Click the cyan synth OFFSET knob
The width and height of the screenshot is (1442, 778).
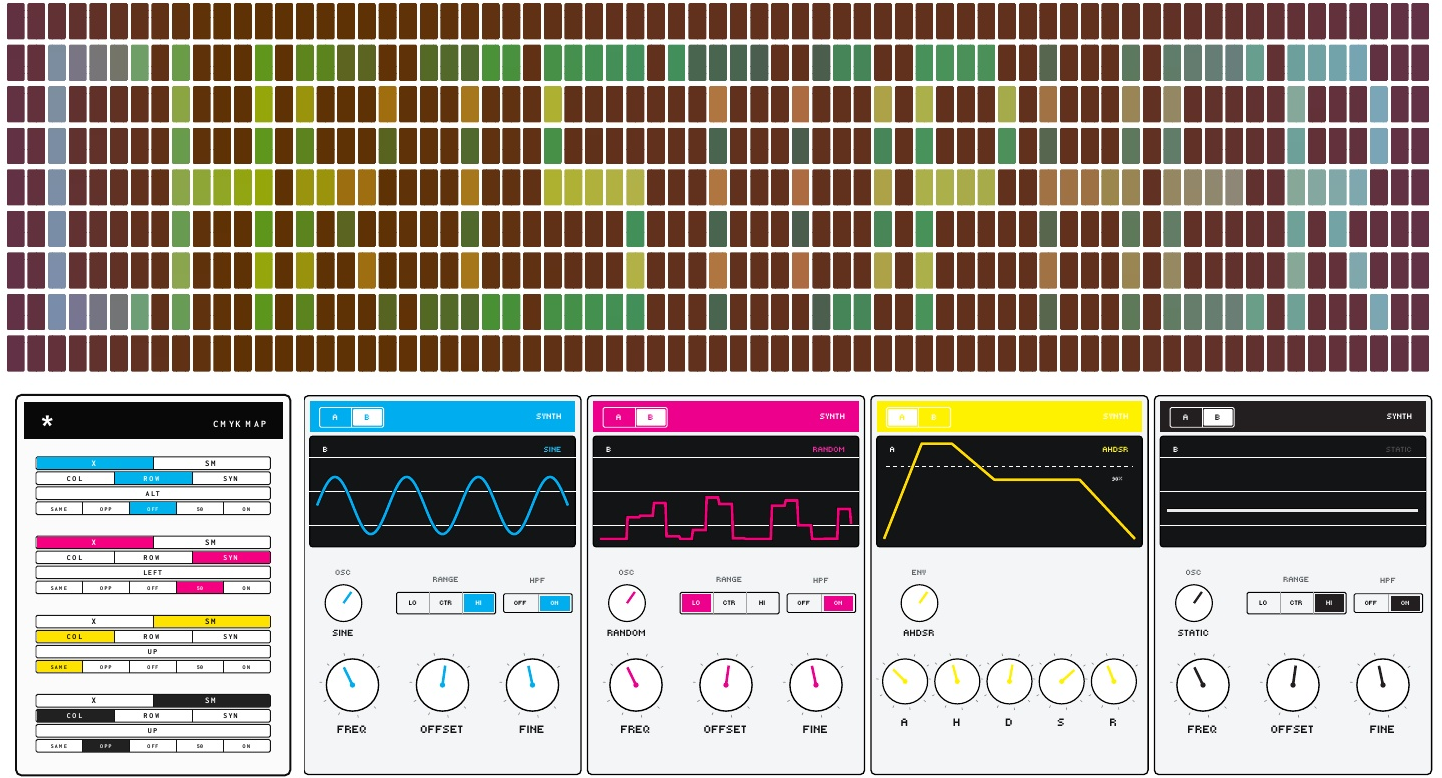click(x=442, y=685)
